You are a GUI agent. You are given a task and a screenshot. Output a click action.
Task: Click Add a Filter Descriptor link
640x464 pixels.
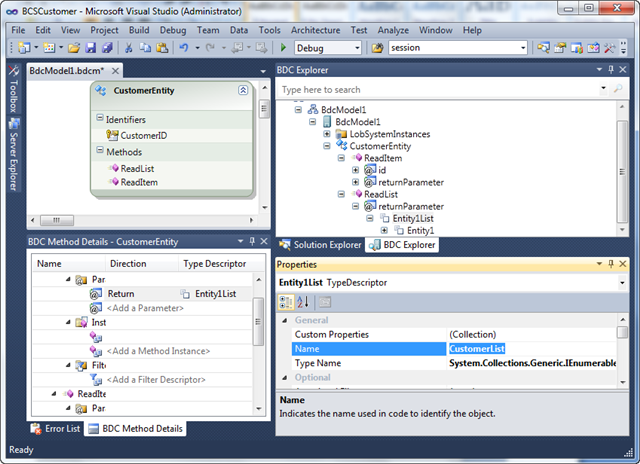coord(156,380)
